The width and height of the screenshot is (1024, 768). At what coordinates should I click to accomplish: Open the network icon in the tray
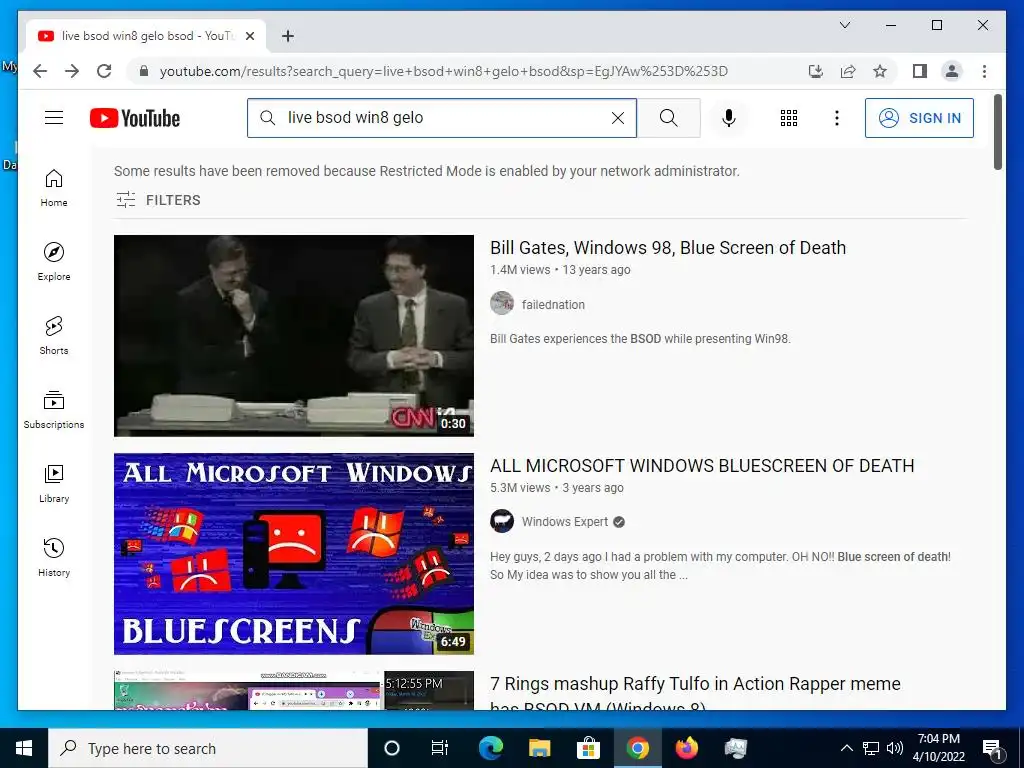pos(871,748)
